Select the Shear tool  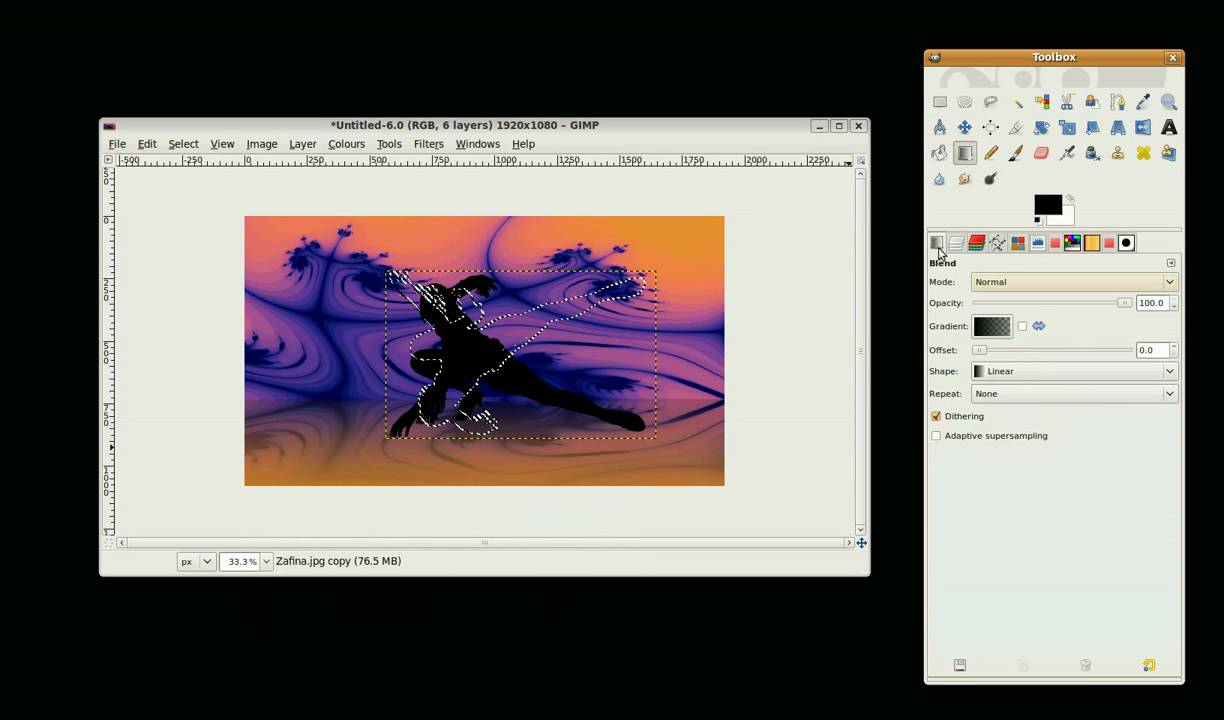1092,128
